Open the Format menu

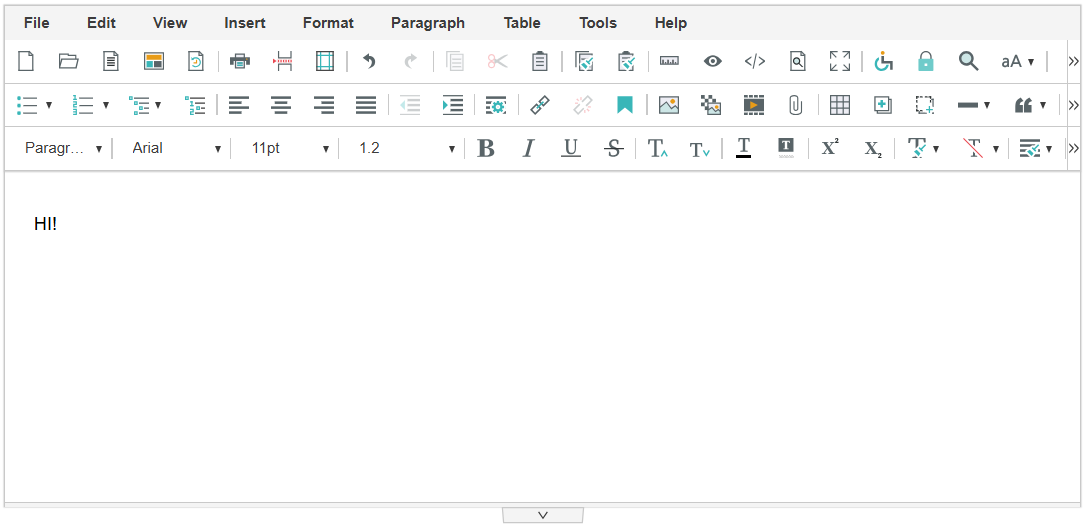click(x=328, y=23)
